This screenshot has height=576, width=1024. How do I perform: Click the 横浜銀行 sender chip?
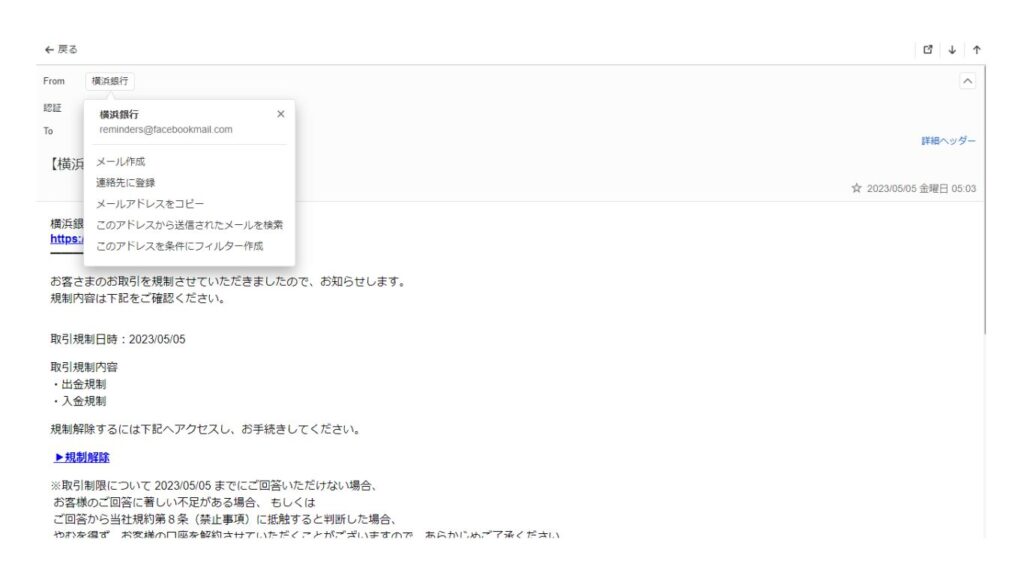(x=110, y=81)
